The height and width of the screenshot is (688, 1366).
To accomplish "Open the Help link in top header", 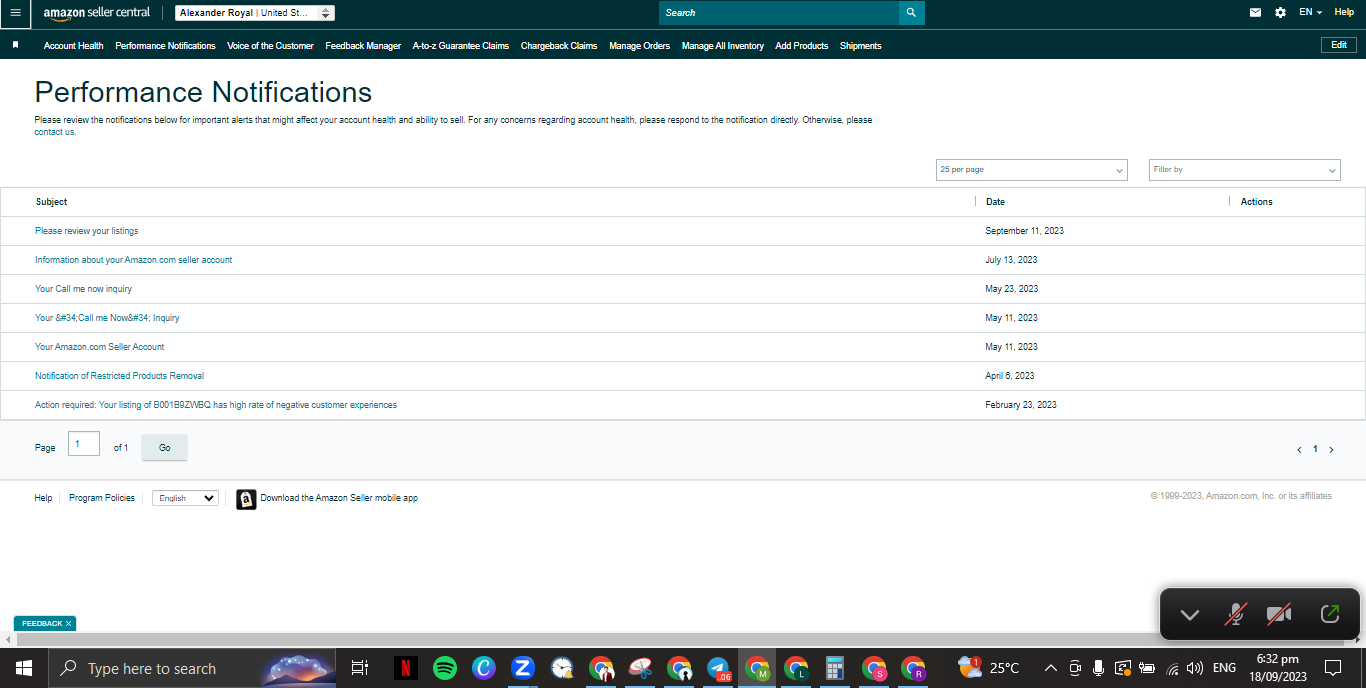I will (x=1344, y=12).
